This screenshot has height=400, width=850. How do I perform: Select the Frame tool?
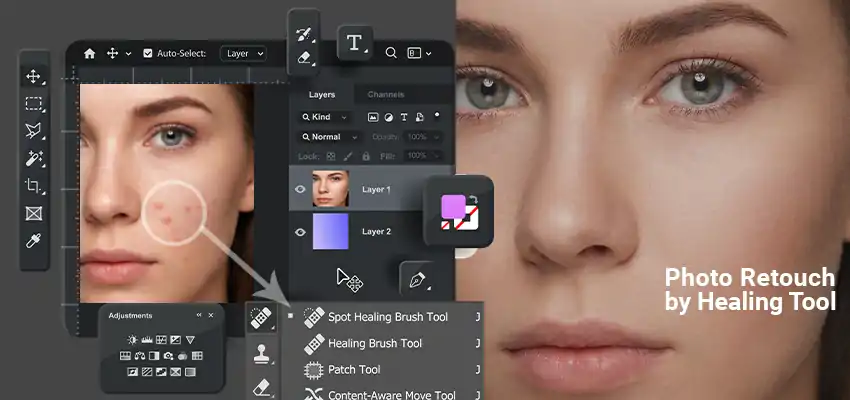[34, 213]
